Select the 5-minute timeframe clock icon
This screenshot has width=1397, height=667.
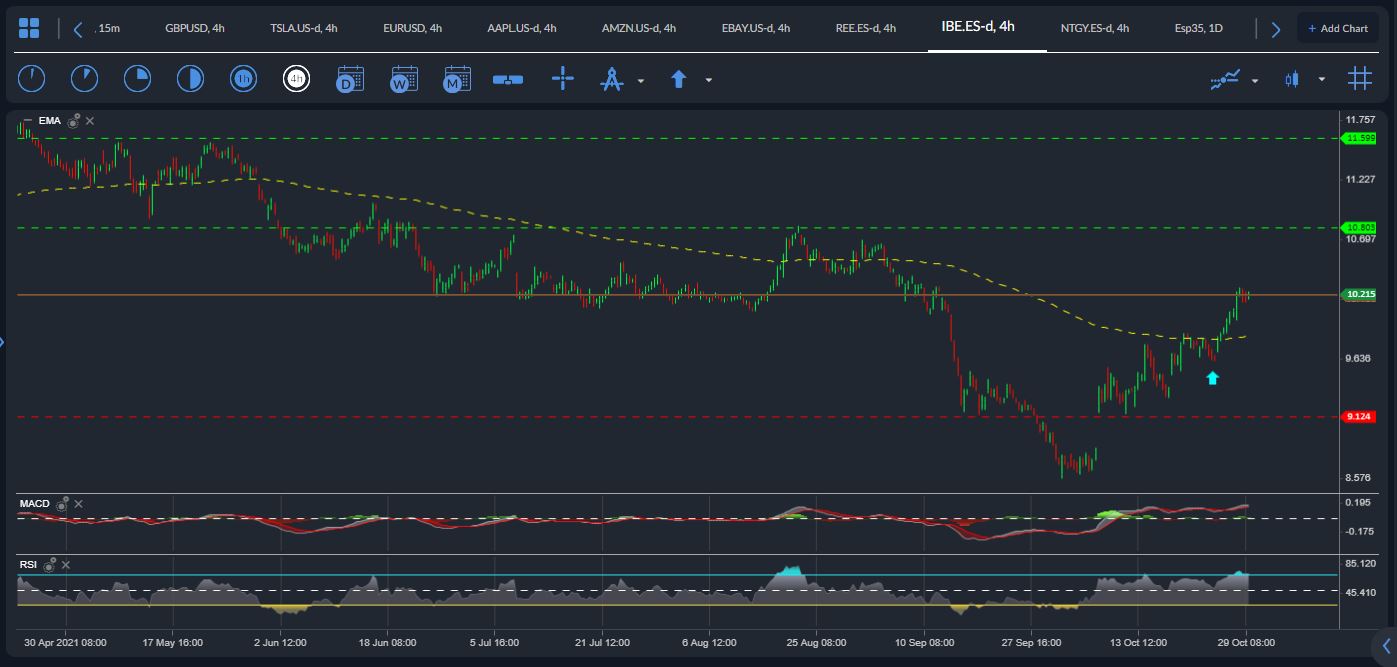coord(84,78)
